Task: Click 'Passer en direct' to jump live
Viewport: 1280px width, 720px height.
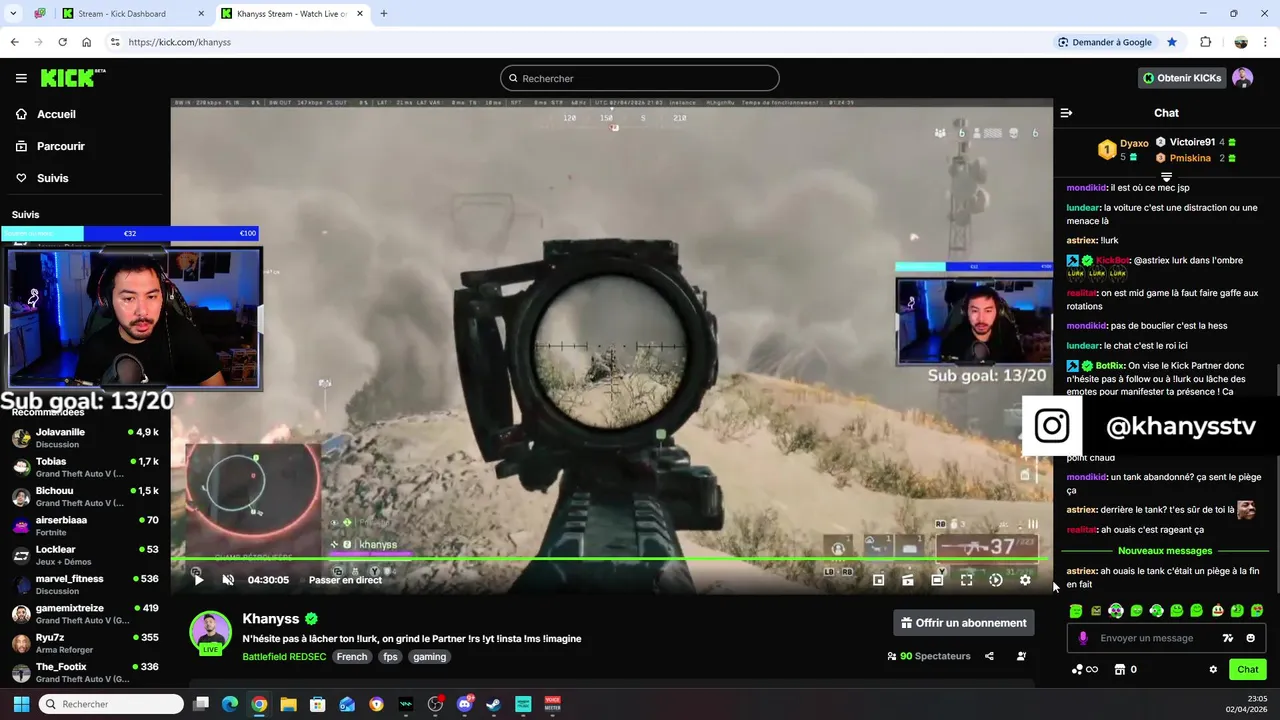Action: point(345,580)
